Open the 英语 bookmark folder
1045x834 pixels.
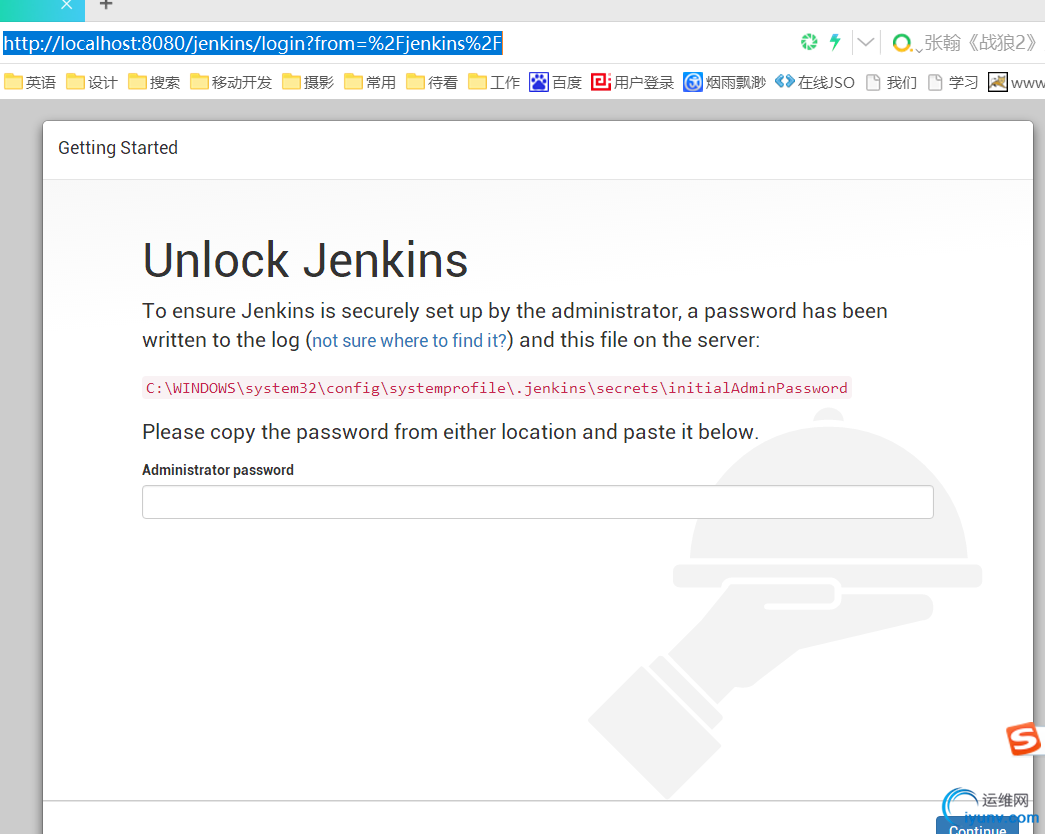point(30,82)
